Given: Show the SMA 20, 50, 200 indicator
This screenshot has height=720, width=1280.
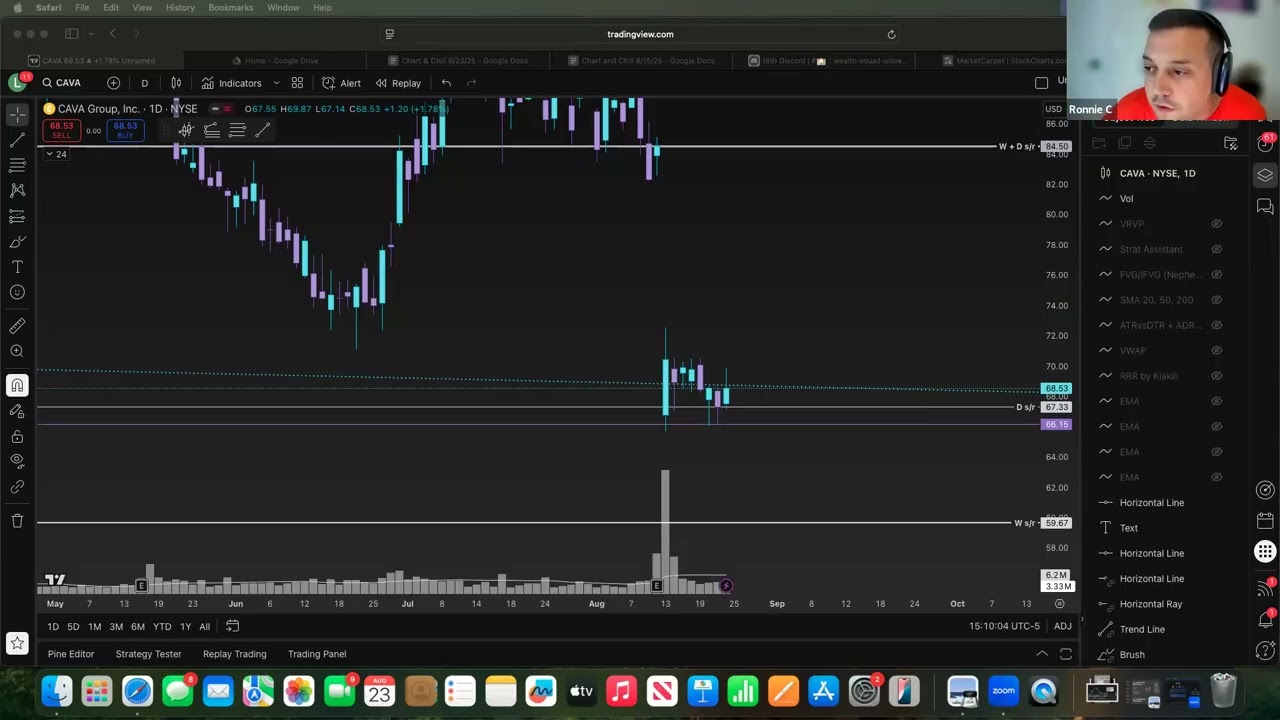Looking at the screenshot, I should [x=1217, y=300].
